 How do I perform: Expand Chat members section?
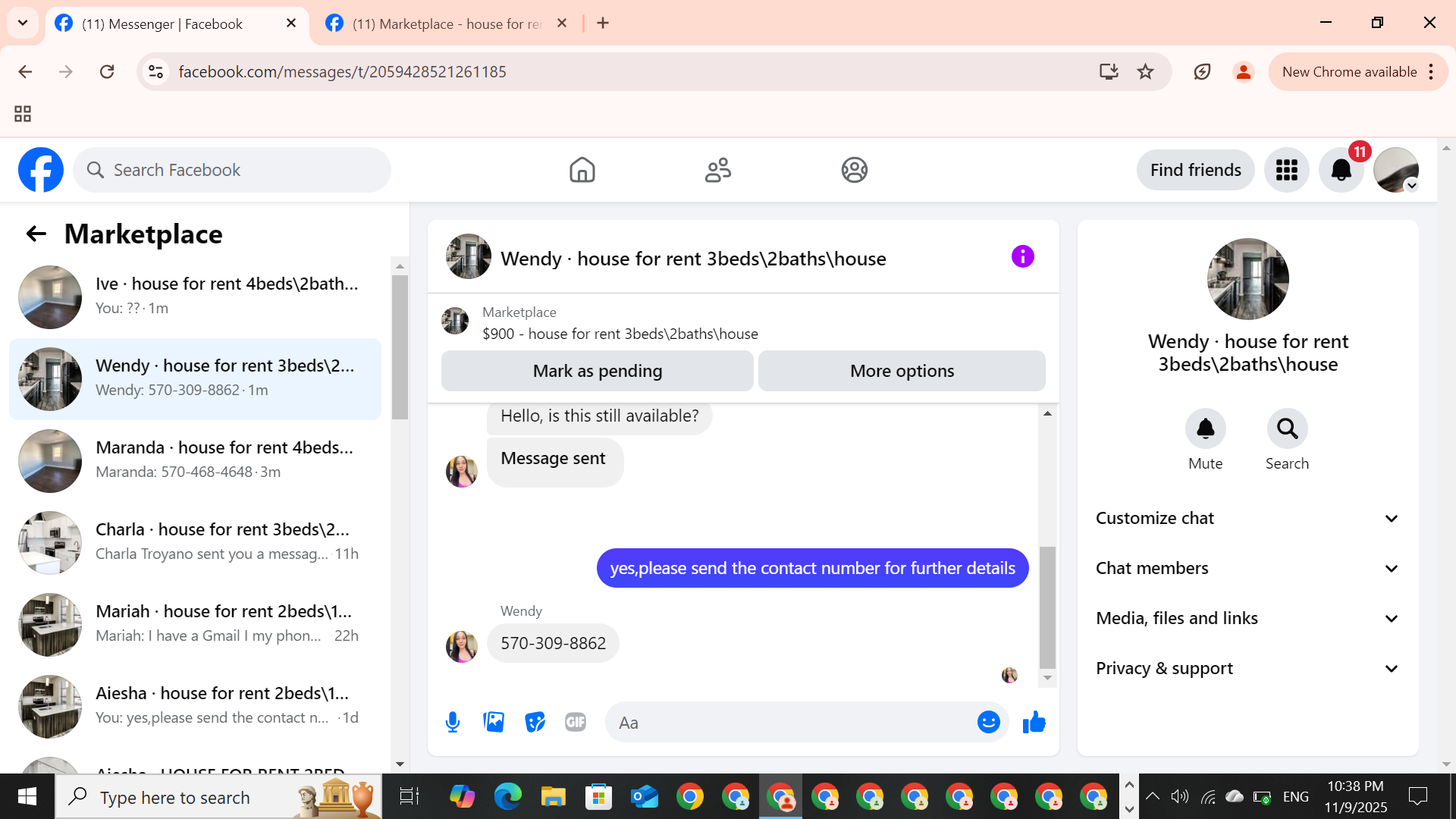pyautogui.click(x=1247, y=569)
